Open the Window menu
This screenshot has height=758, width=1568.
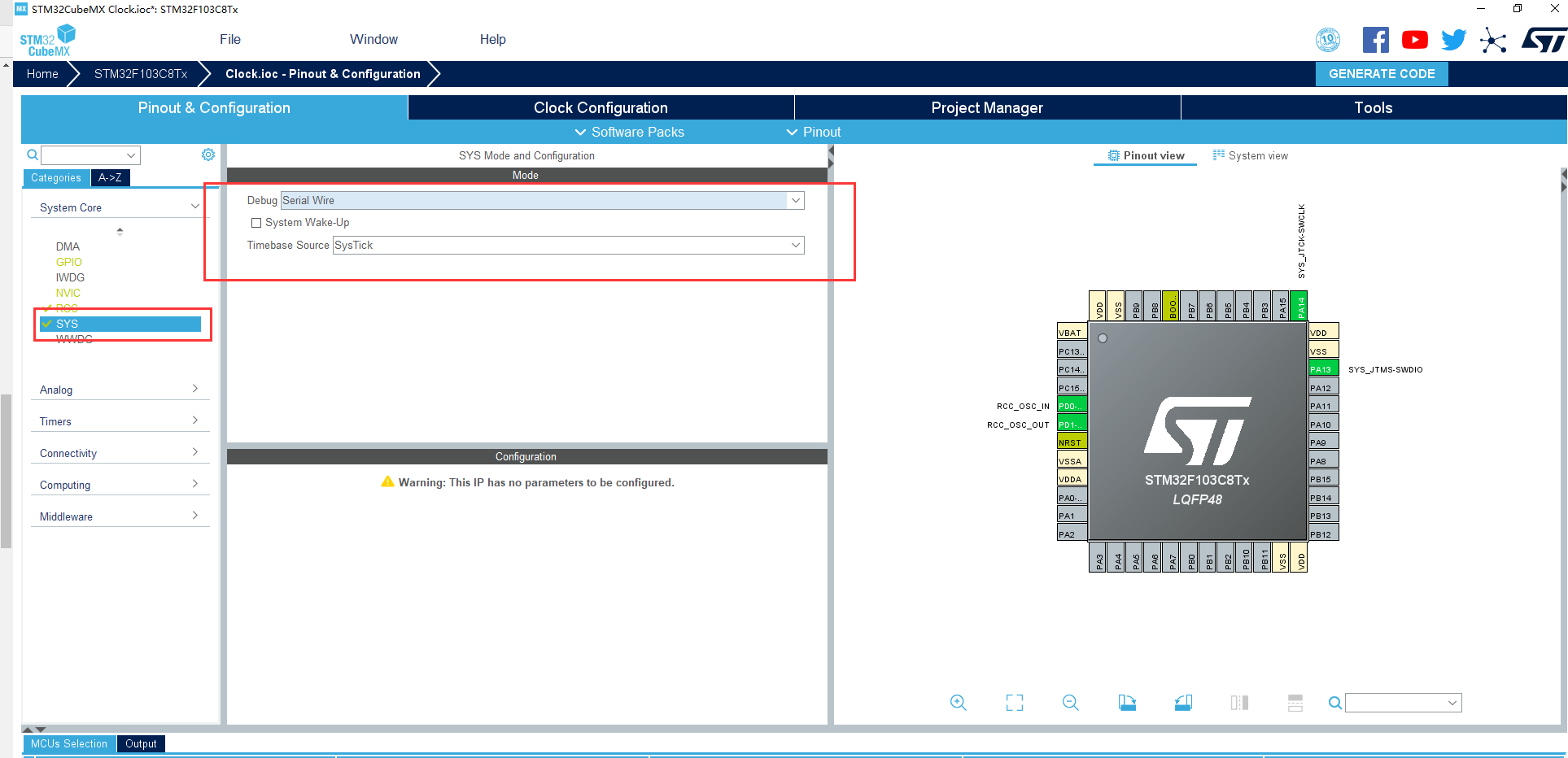click(x=373, y=39)
